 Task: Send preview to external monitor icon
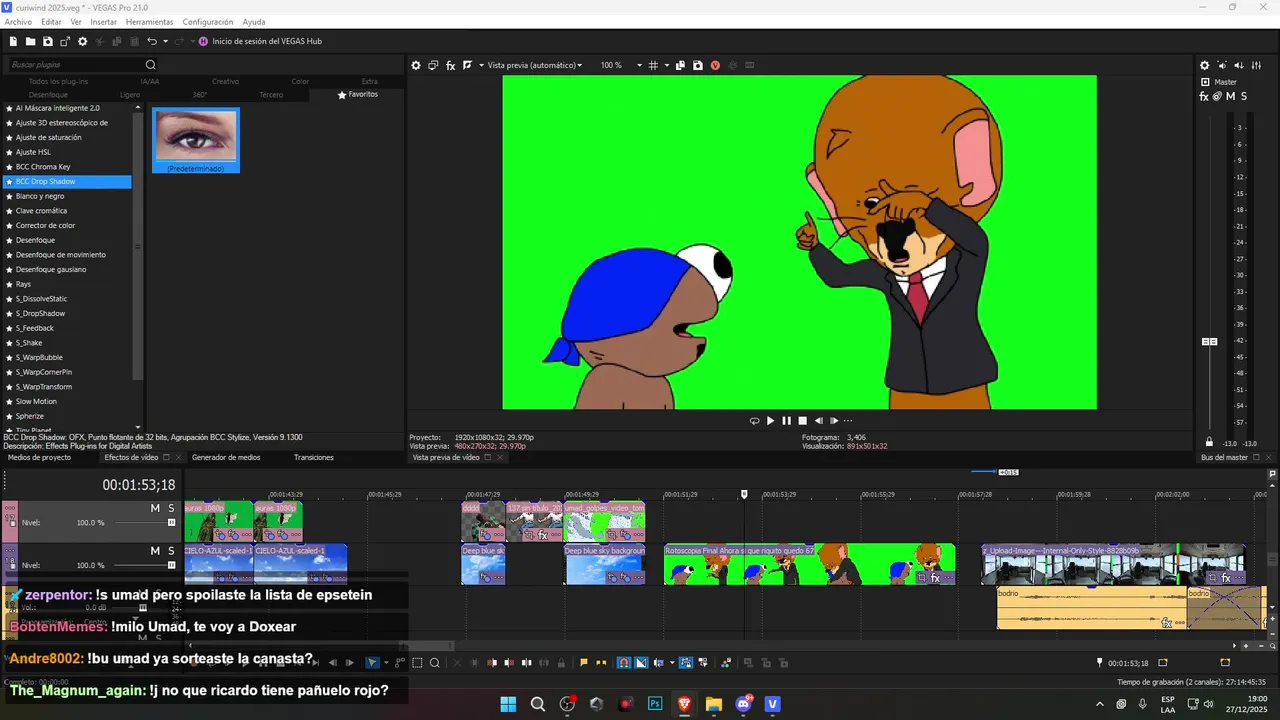[433, 65]
